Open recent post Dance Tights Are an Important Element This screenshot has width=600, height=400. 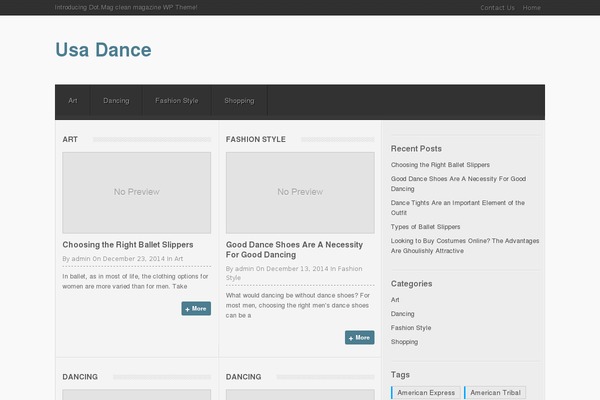pyautogui.click(x=458, y=208)
